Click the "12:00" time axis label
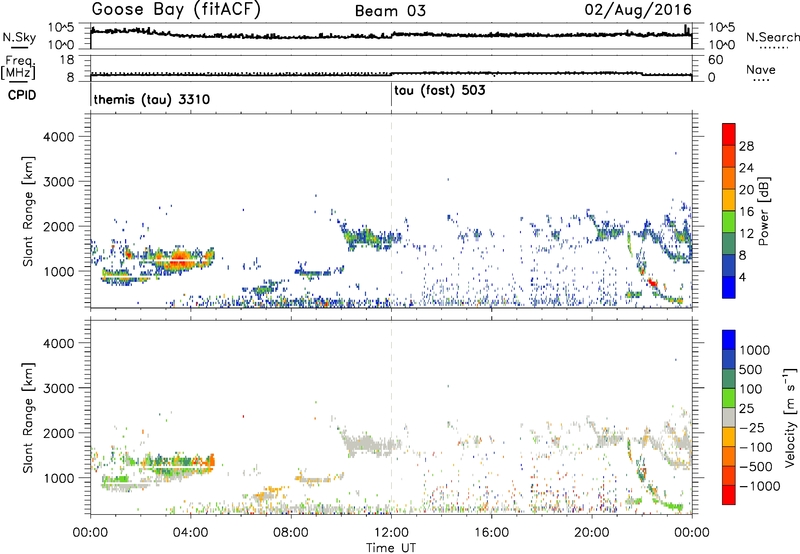 pyautogui.click(x=391, y=533)
